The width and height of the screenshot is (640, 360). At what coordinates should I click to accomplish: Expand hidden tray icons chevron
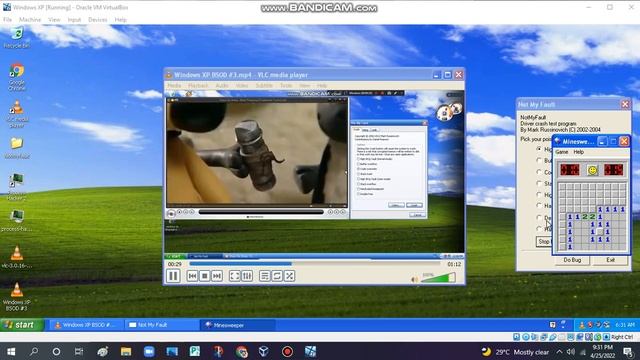click(x=559, y=352)
